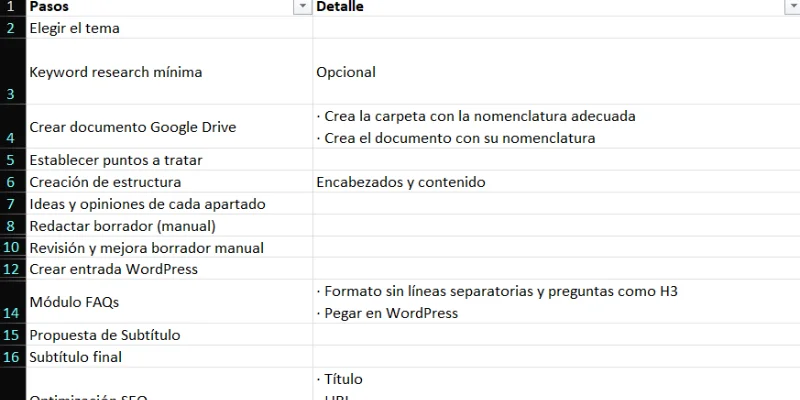Image resolution: width=800 pixels, height=400 pixels.
Task: Select row header 12
Action: point(13,269)
